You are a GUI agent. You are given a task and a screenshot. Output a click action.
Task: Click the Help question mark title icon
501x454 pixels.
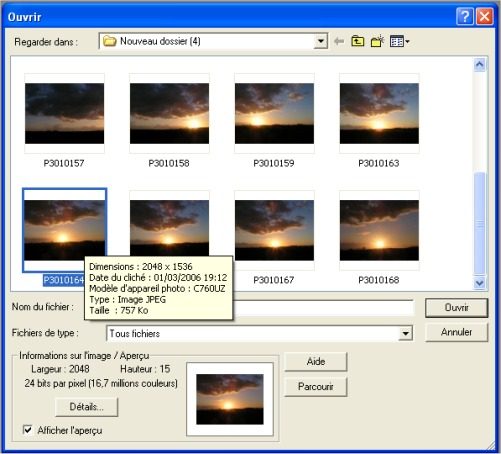[464, 16]
